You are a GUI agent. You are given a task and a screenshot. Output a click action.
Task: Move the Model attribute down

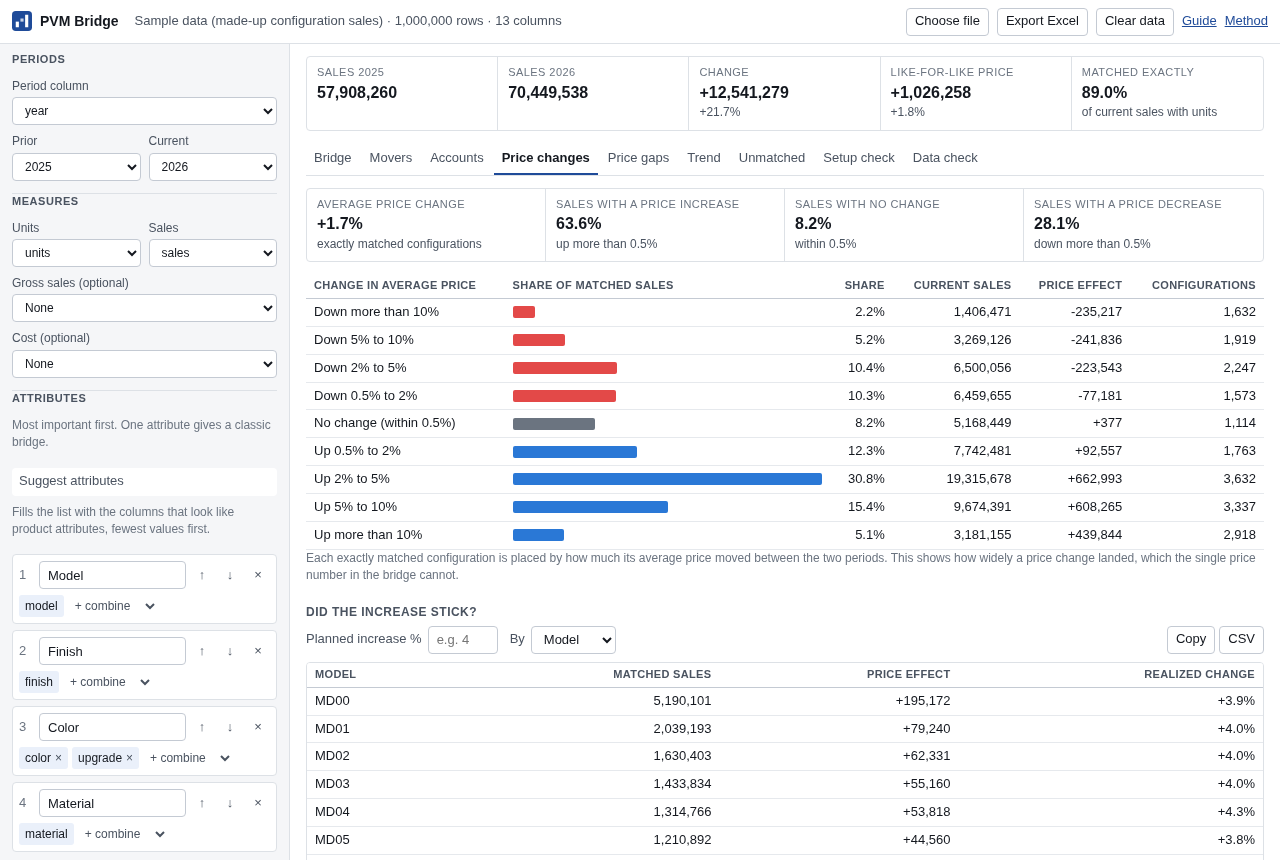(230, 575)
